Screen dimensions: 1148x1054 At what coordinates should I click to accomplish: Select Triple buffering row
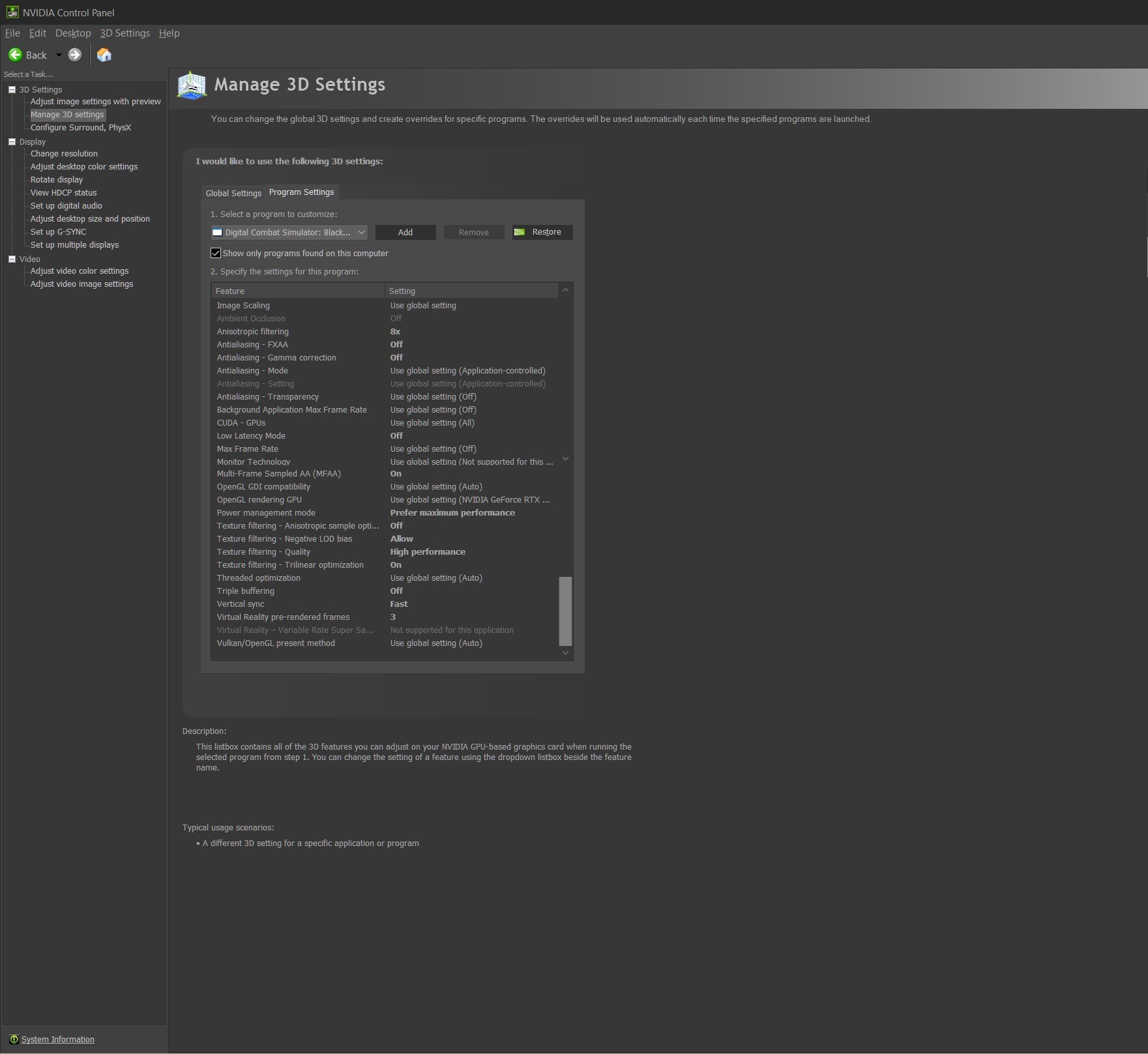(x=385, y=591)
